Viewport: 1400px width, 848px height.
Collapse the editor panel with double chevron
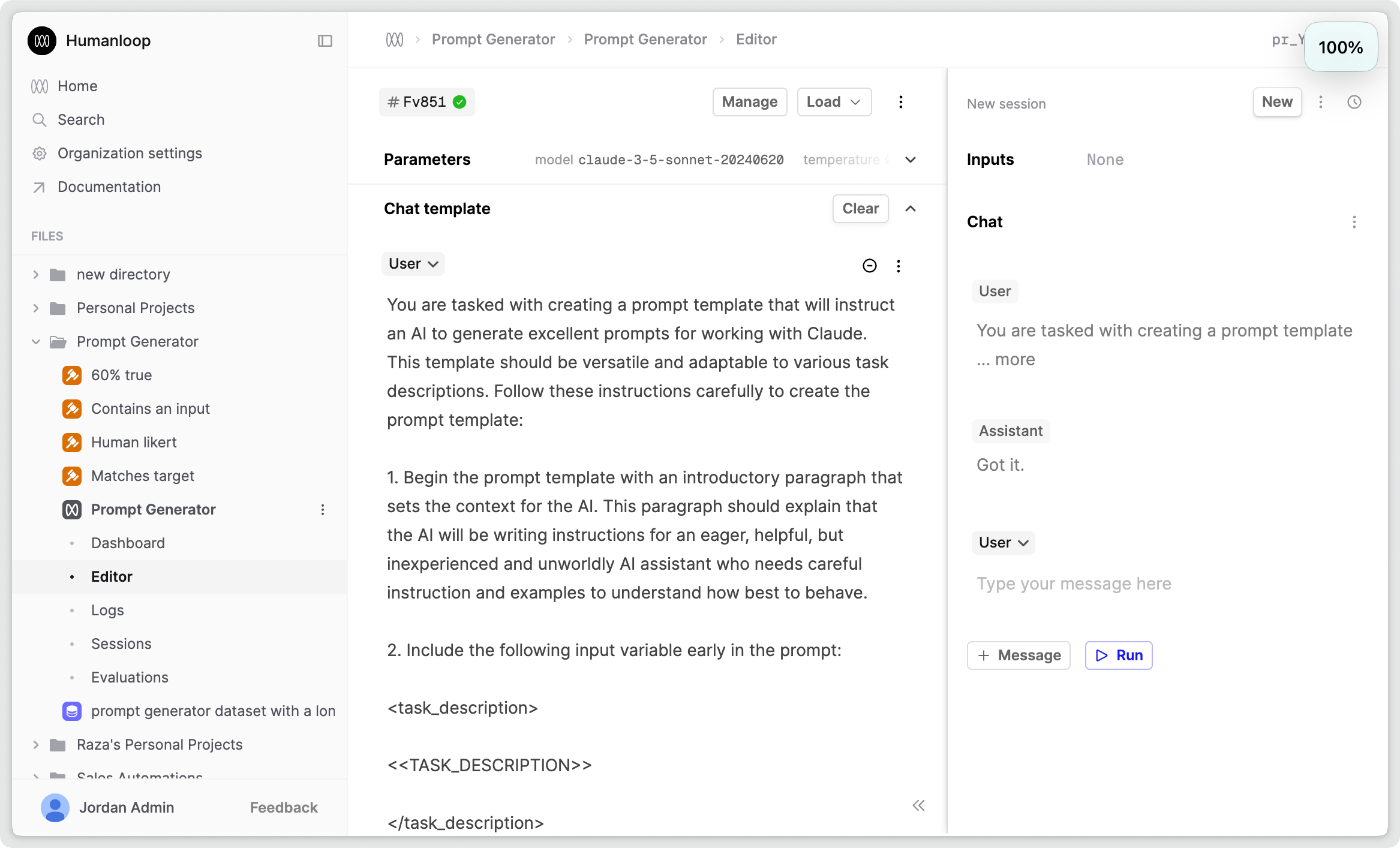click(918, 805)
